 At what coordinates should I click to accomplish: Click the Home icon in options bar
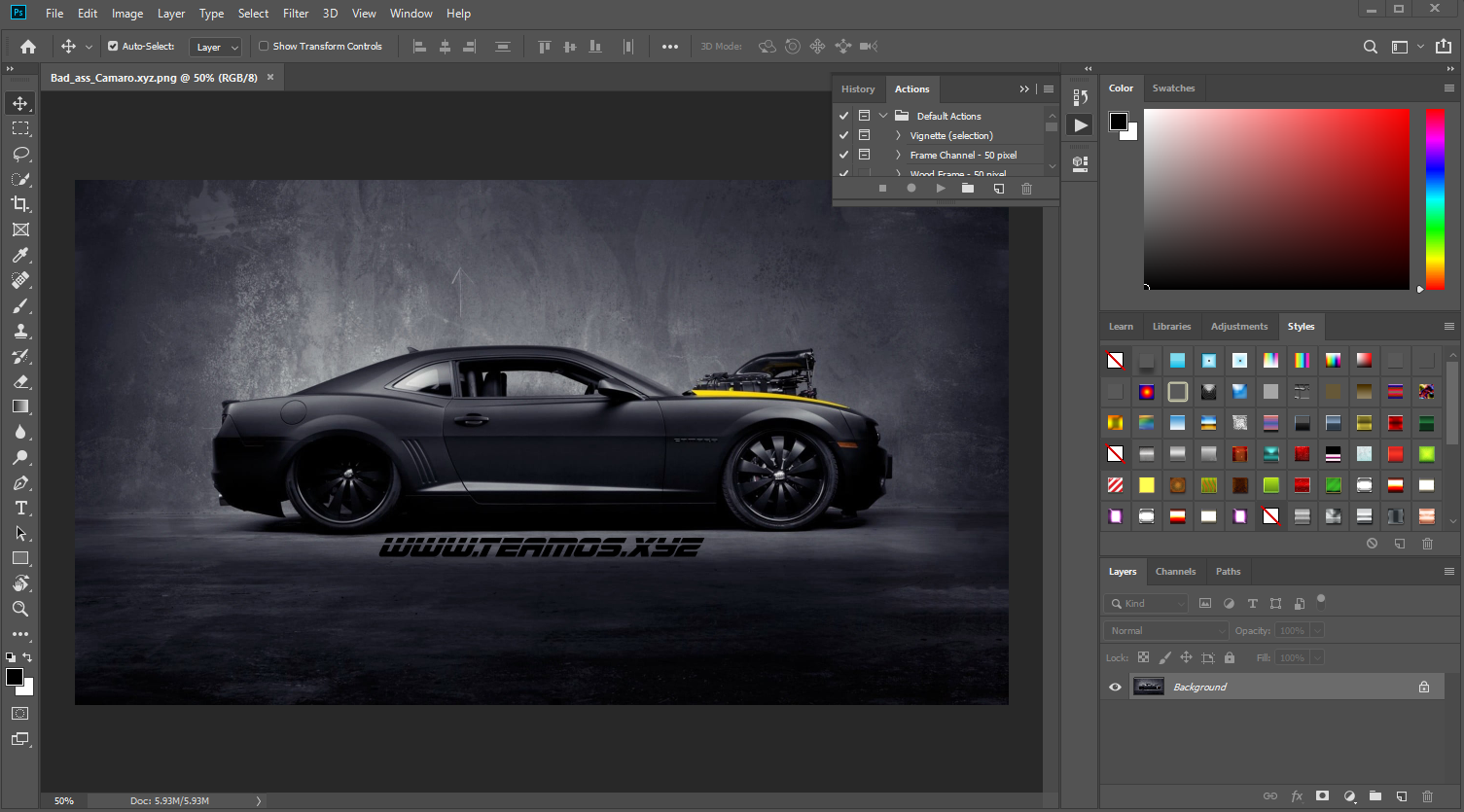coord(28,46)
